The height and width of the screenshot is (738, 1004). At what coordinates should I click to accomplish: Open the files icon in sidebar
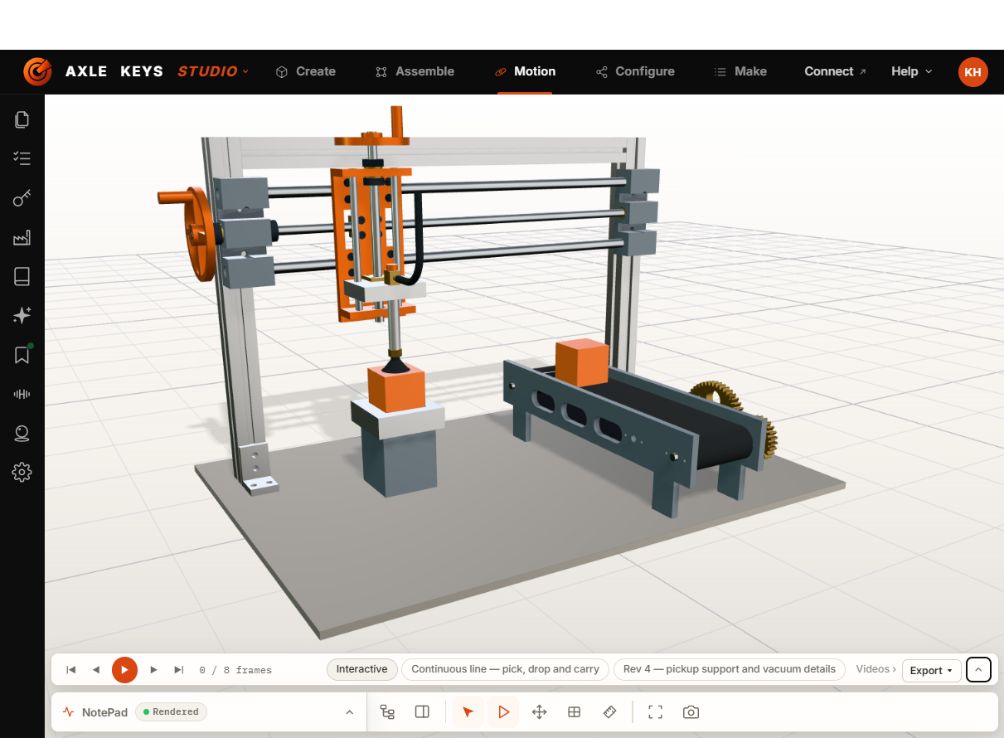point(22,120)
